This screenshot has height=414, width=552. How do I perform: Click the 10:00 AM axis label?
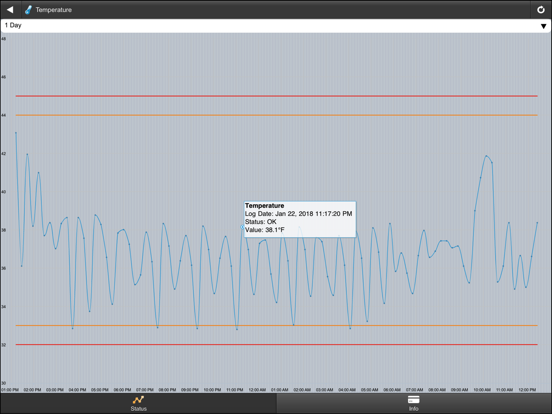(x=482, y=390)
